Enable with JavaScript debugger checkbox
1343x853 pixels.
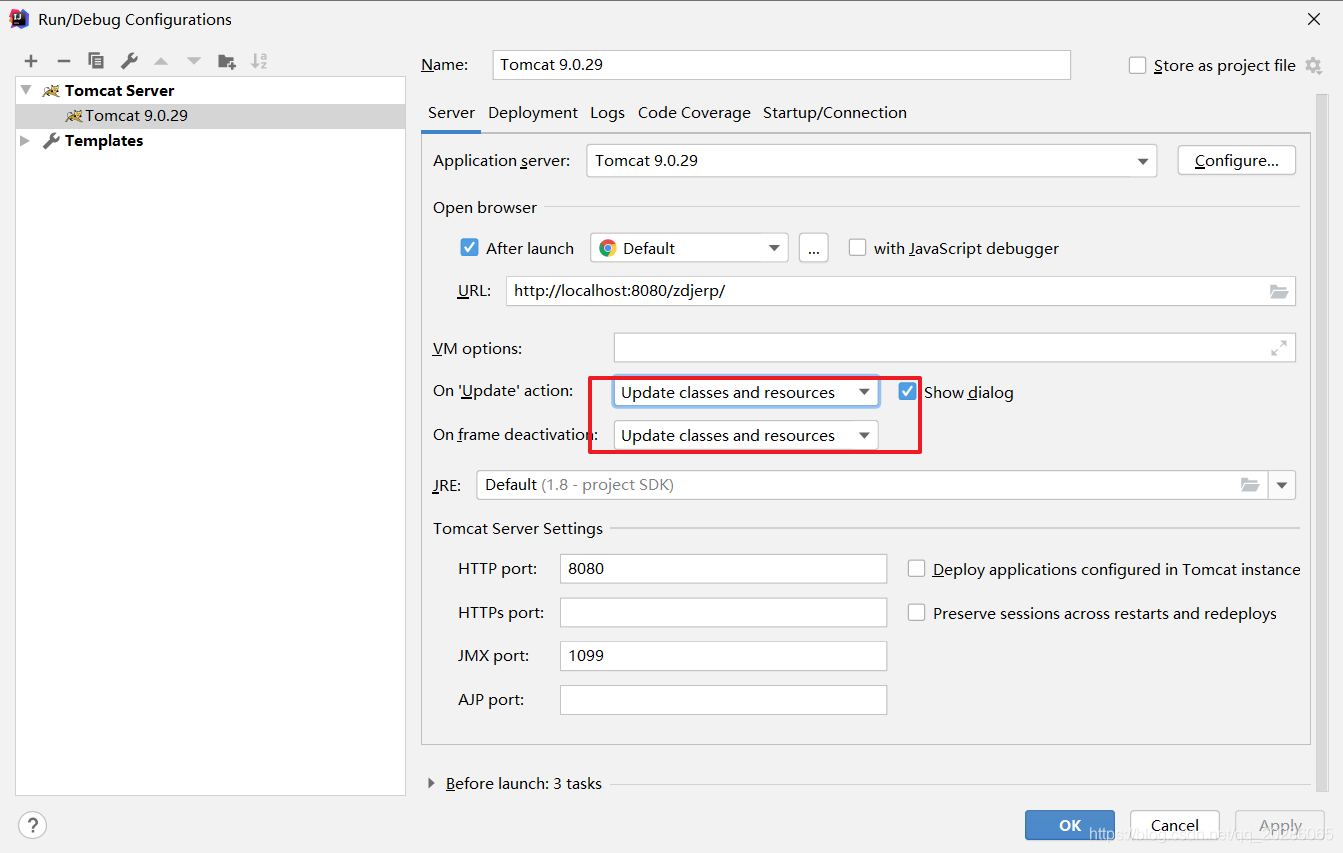tap(857, 248)
